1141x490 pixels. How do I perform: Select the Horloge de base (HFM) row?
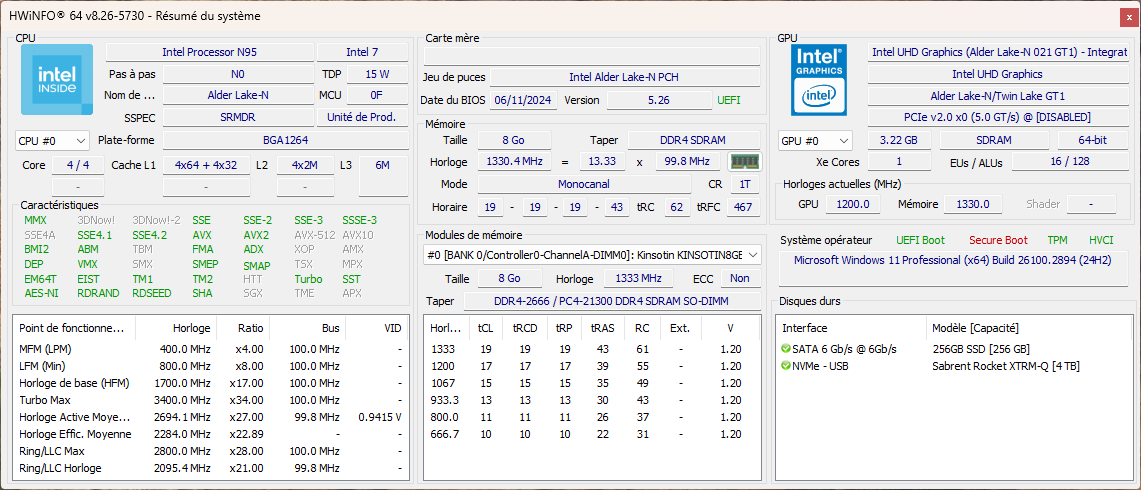[210, 383]
